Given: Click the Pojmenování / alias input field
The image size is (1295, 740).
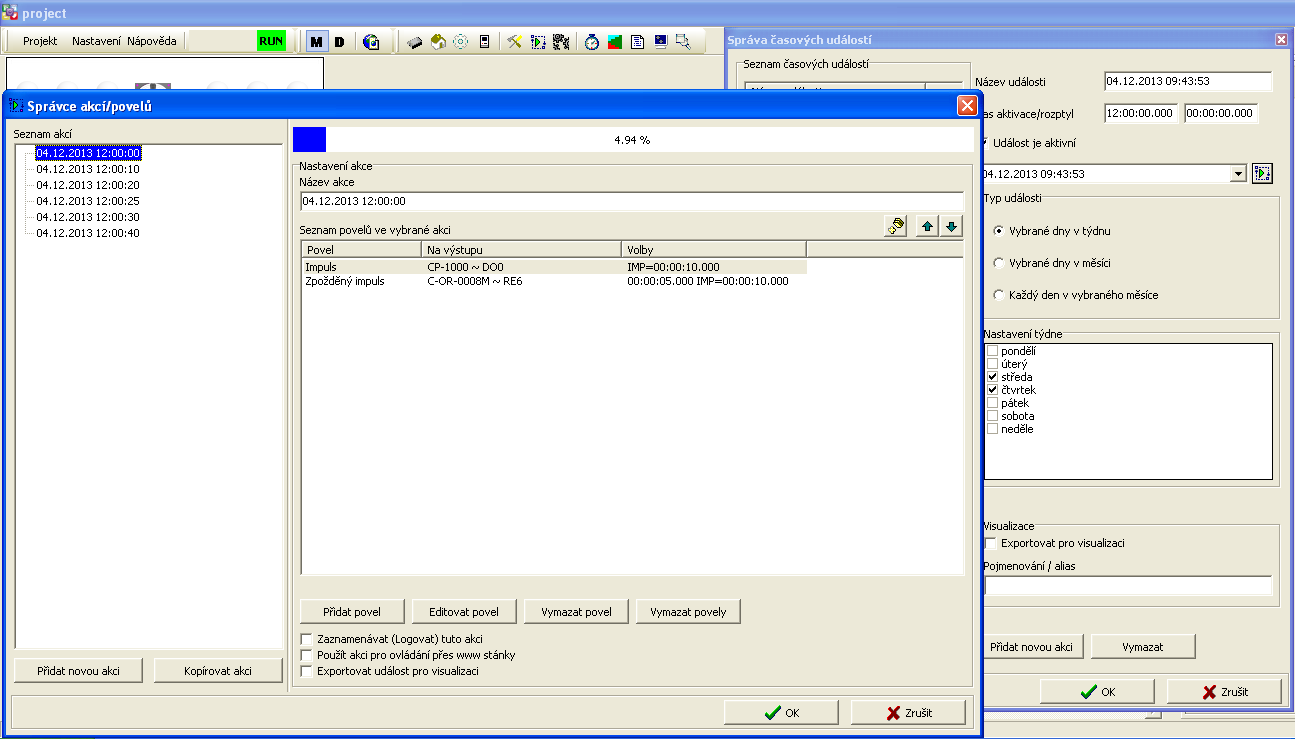Looking at the screenshot, I should (x=1128, y=586).
